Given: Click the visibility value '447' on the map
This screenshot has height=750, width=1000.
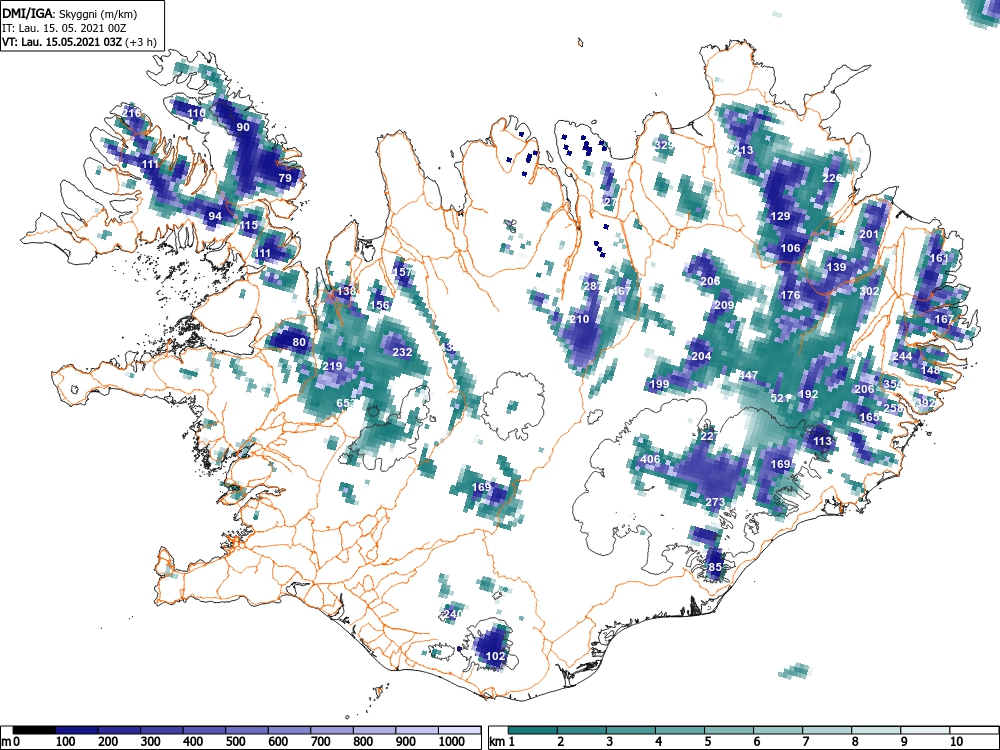Looking at the screenshot, I should (x=748, y=375).
